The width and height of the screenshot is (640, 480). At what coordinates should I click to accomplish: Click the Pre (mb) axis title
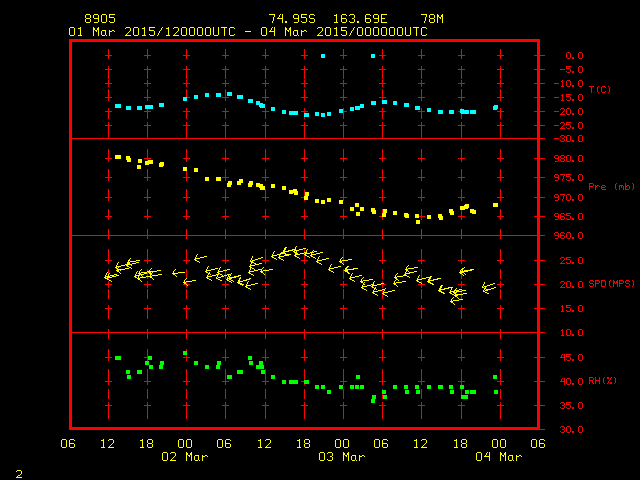point(611,187)
